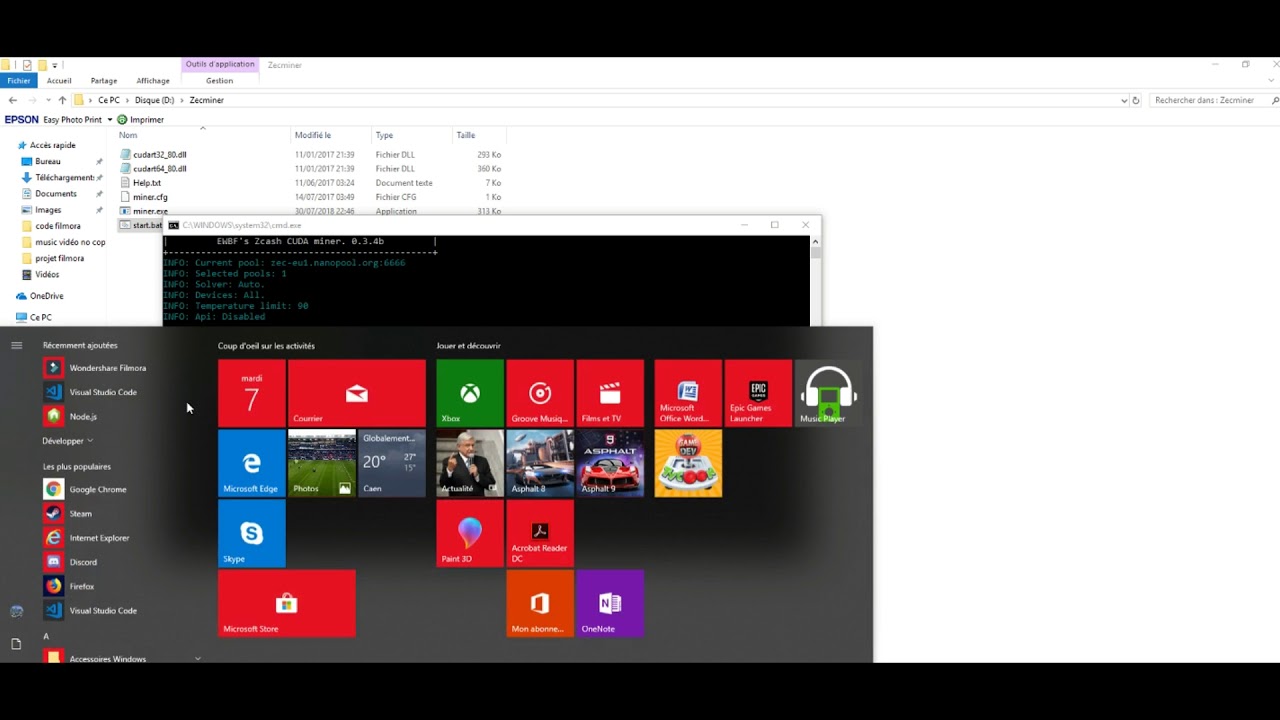The height and width of the screenshot is (720, 1280).
Task: Open the Acrobat Reader DC tile
Action: coord(540,533)
